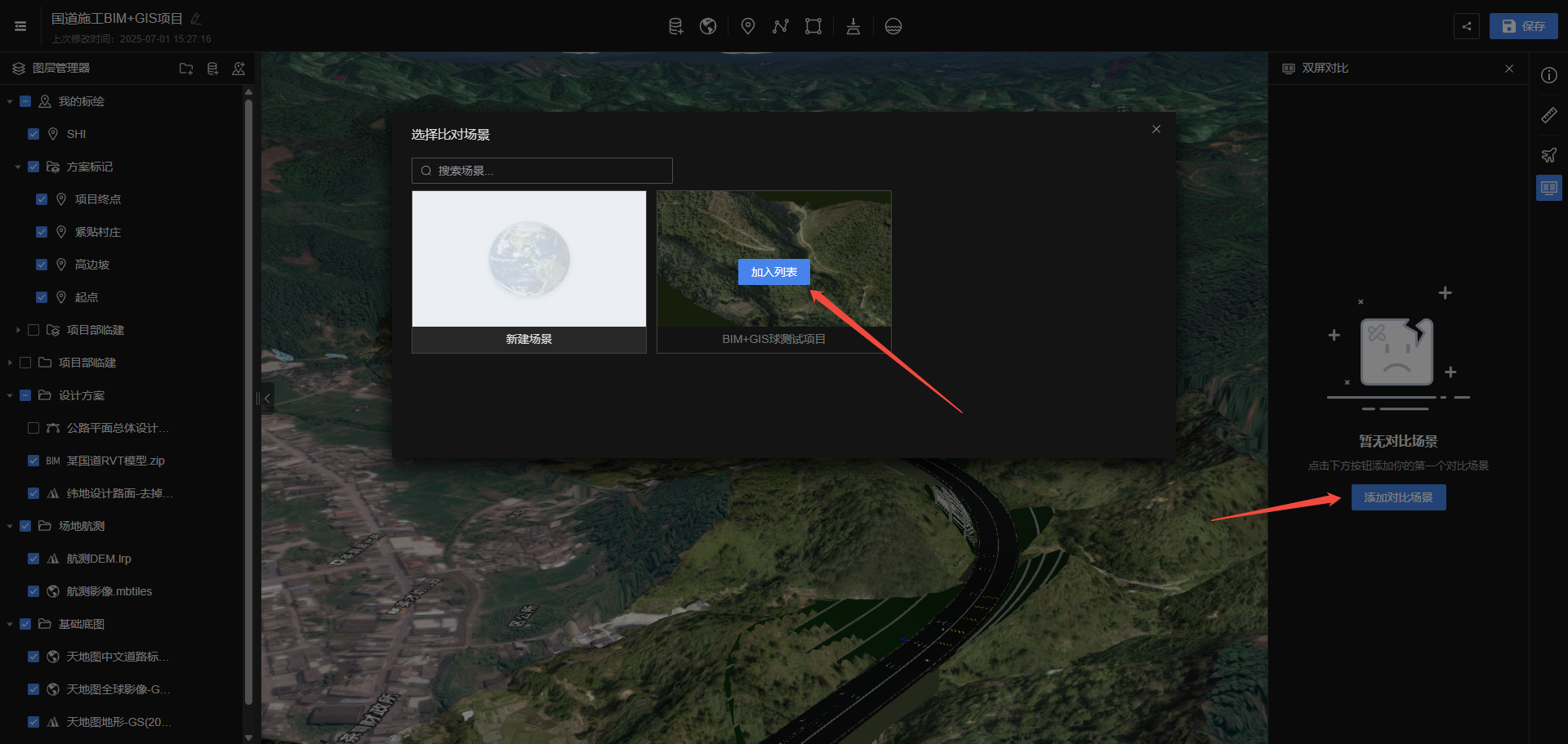
Task: Collapse the 场地航测 group
Action: coord(10,526)
